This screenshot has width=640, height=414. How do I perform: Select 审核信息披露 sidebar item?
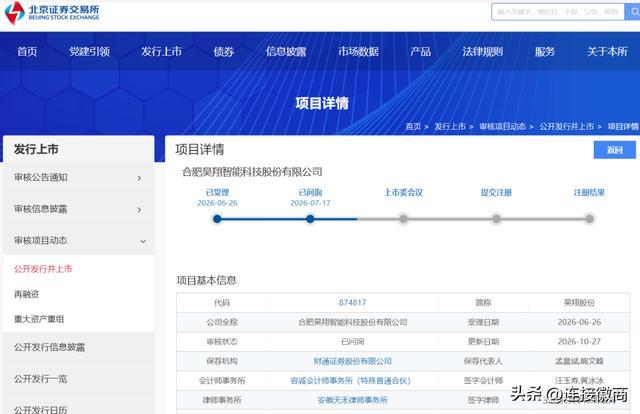coord(78,209)
